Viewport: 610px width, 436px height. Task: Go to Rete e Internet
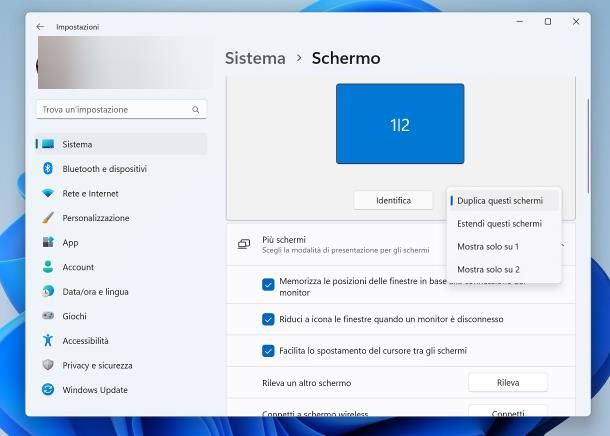tap(121, 193)
